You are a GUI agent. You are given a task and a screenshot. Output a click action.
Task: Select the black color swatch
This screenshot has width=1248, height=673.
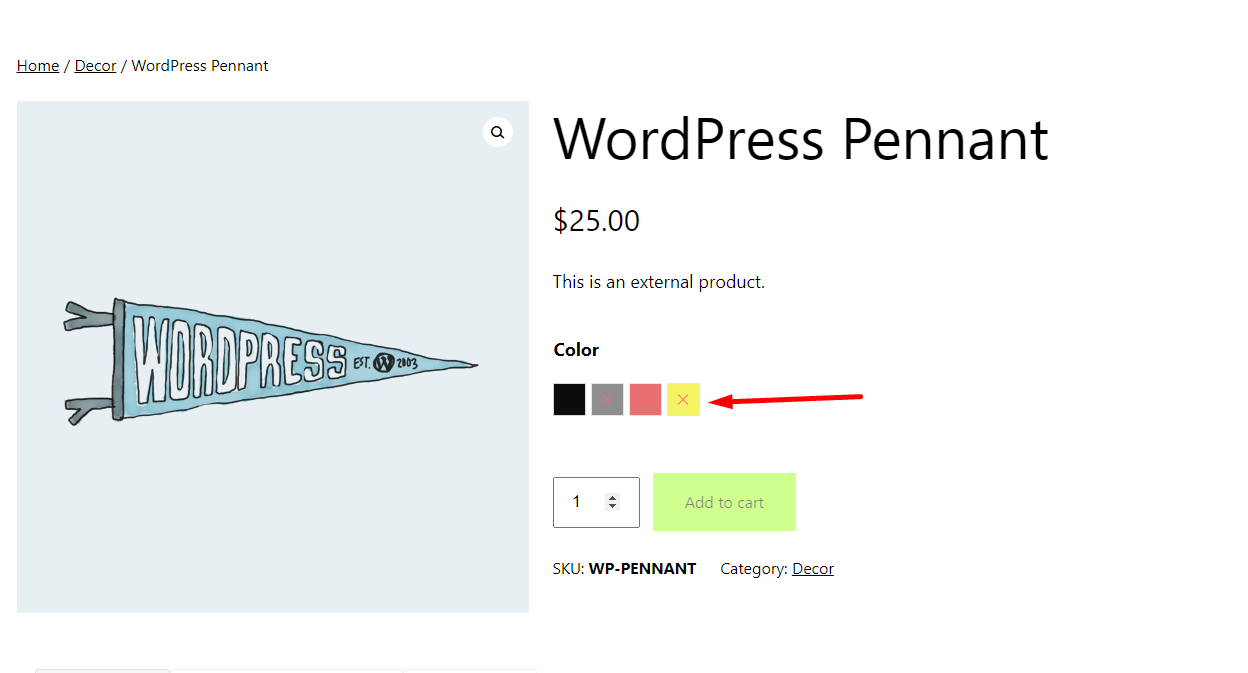[569, 399]
